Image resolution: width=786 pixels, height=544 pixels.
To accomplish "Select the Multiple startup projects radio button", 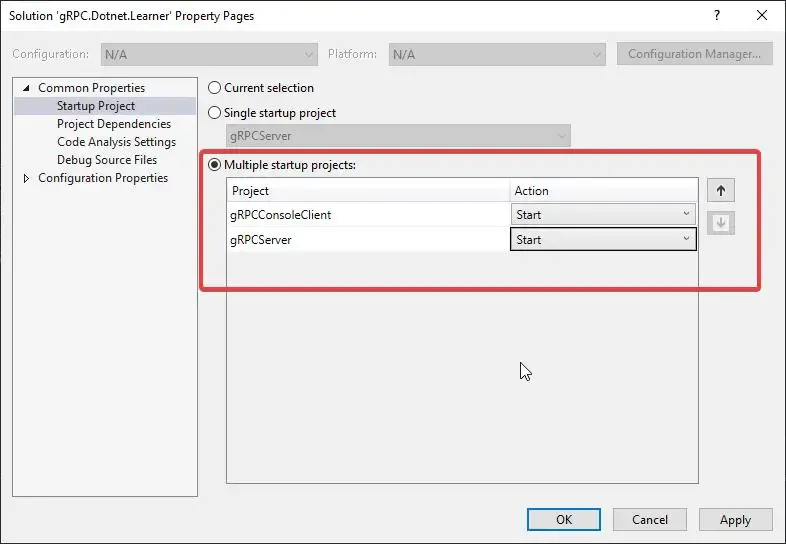I will 214,165.
